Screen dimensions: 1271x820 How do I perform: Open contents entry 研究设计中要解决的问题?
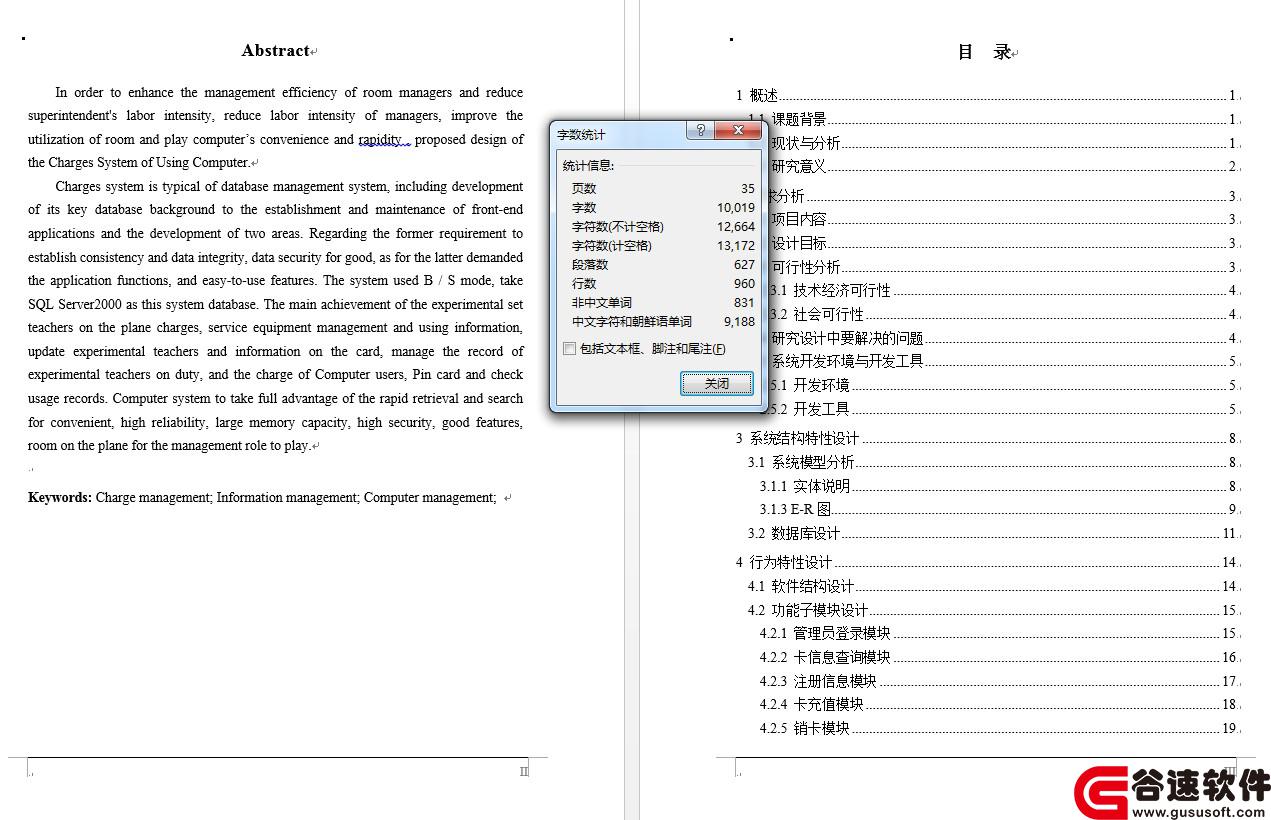point(1004,338)
